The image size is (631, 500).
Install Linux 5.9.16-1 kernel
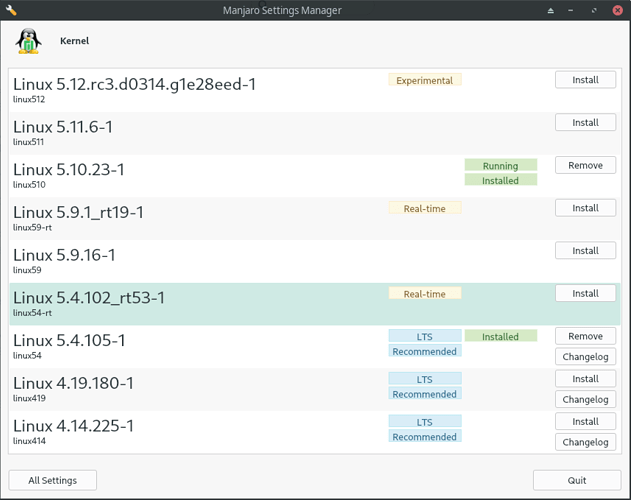(x=585, y=250)
